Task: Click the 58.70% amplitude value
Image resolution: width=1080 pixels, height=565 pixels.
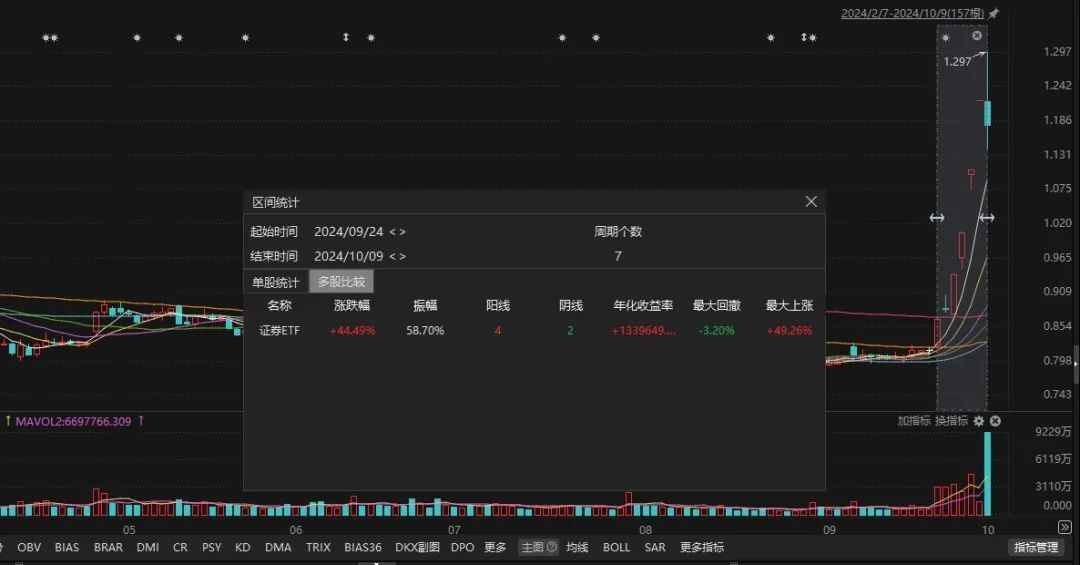Action: [x=425, y=331]
